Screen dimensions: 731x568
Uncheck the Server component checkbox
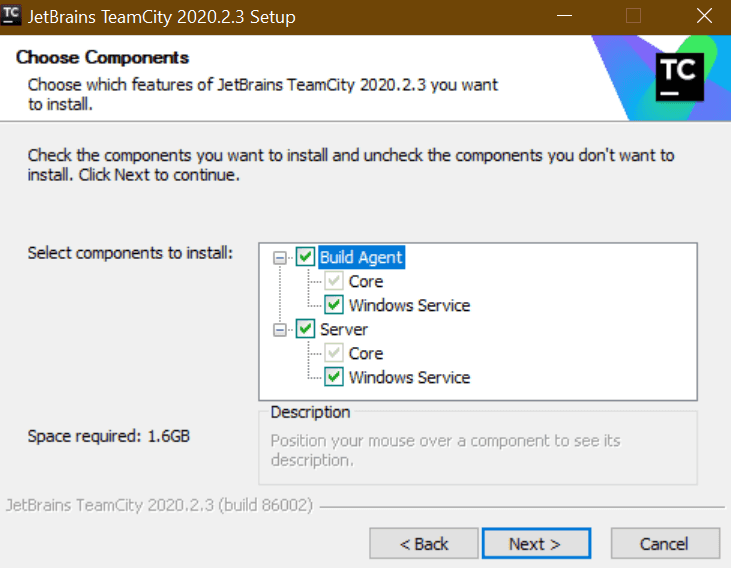(306, 329)
